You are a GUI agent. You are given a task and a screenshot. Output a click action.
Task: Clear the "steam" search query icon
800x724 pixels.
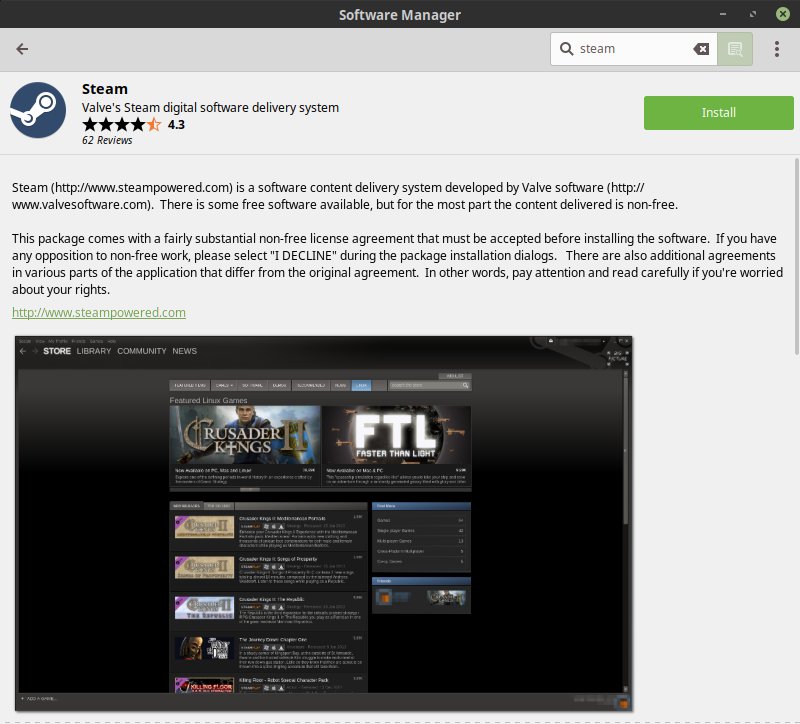(x=701, y=48)
